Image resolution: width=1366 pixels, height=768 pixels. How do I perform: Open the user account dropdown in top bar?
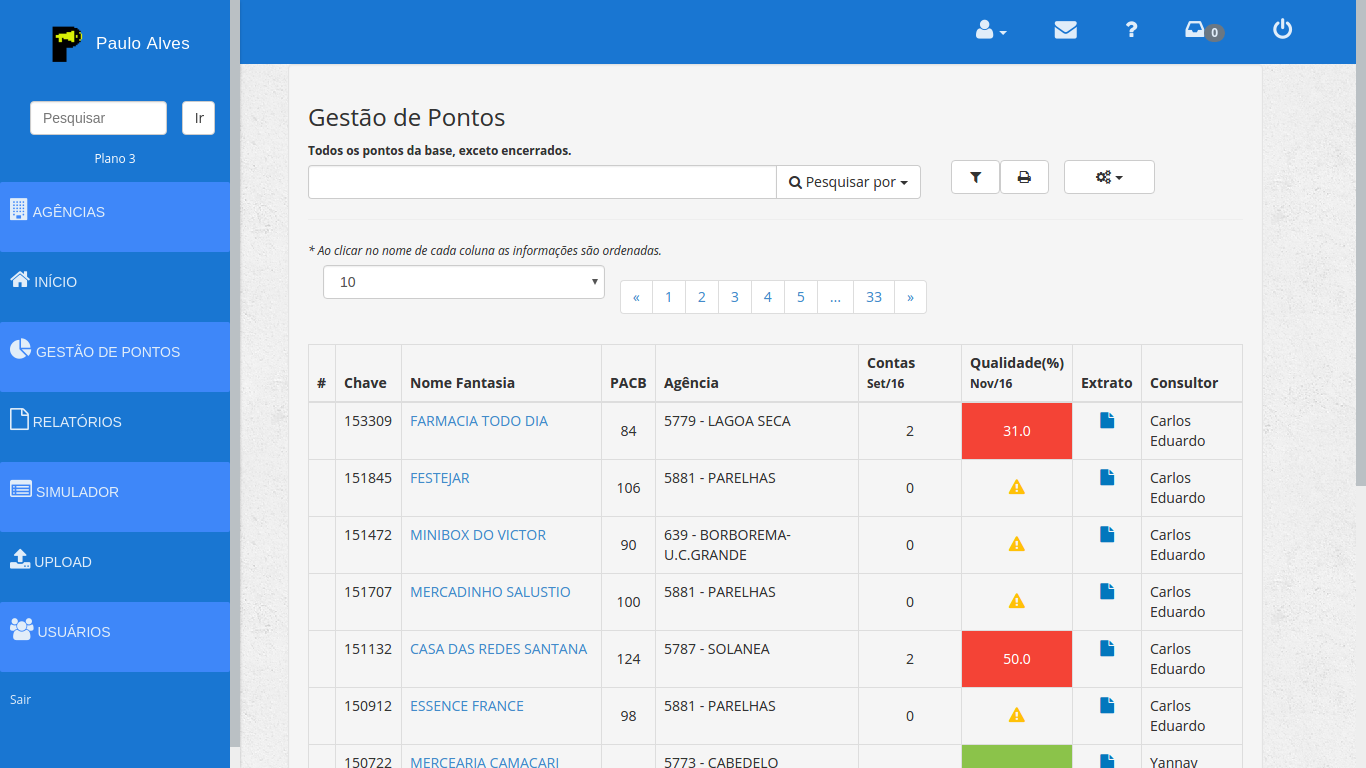click(991, 30)
